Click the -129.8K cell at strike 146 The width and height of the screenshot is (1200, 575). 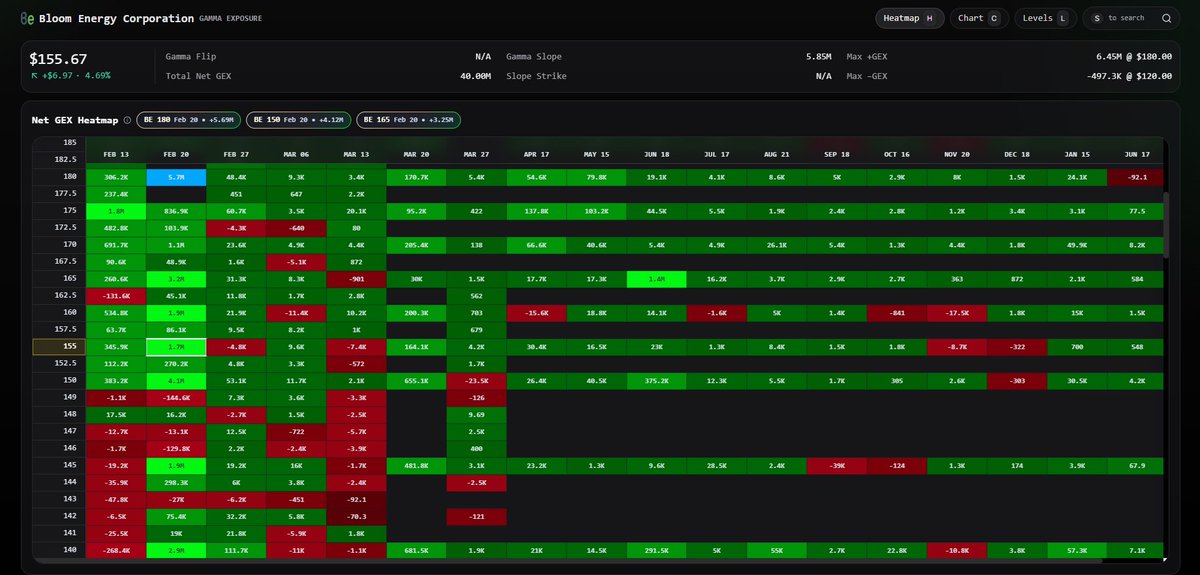(x=176, y=448)
